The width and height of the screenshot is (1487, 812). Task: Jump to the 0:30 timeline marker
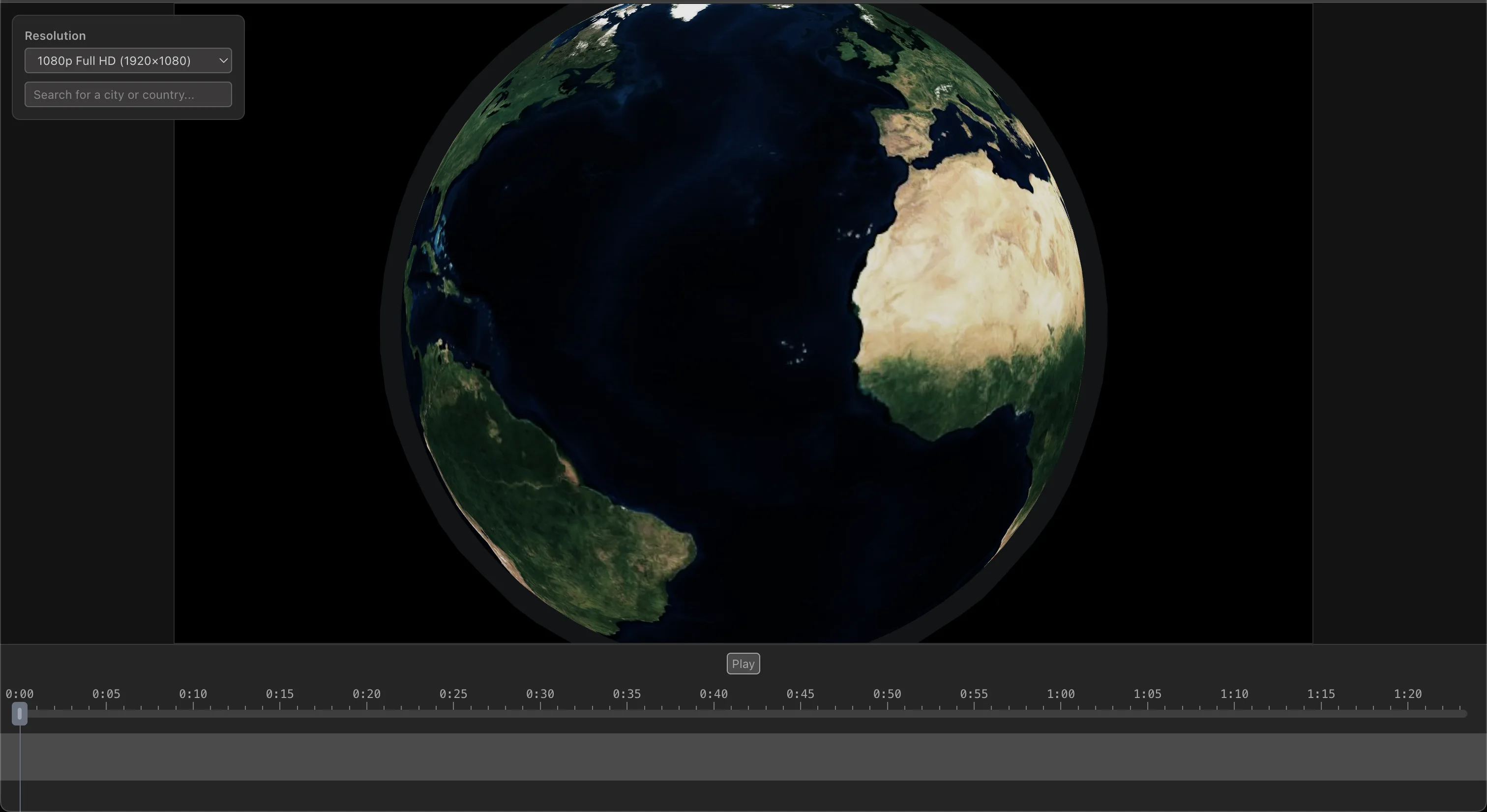click(x=540, y=694)
